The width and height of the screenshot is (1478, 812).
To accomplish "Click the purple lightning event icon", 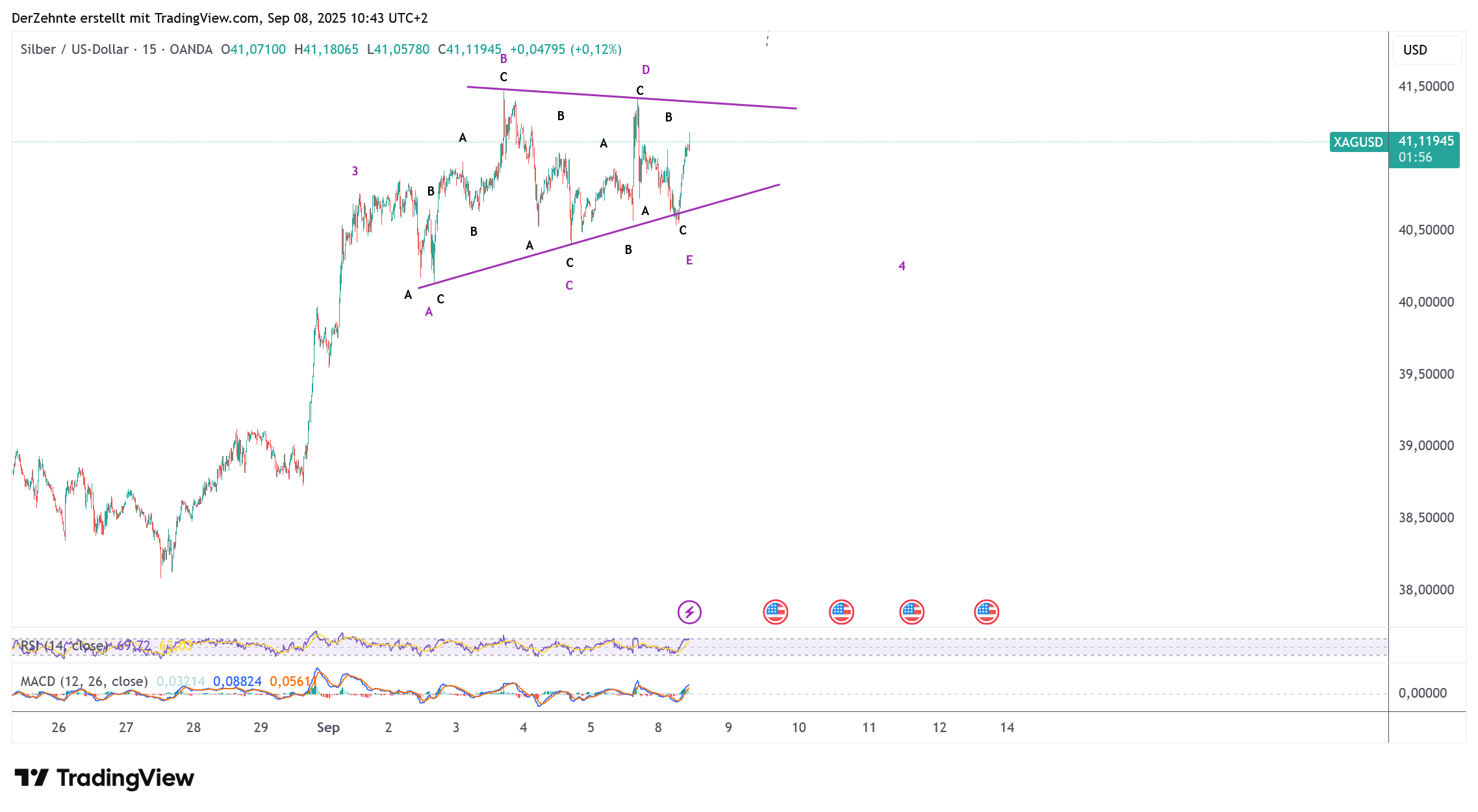I will (x=689, y=612).
